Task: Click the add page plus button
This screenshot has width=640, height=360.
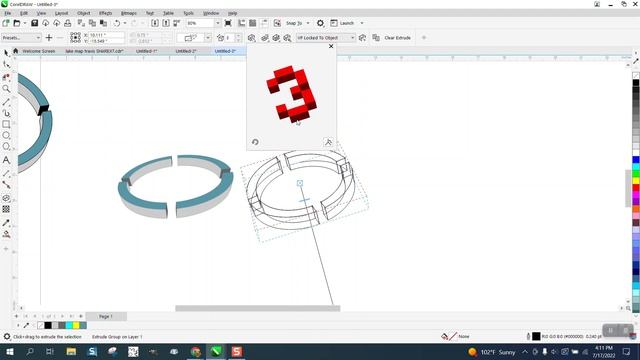Action: pyautogui.click(x=16, y=316)
